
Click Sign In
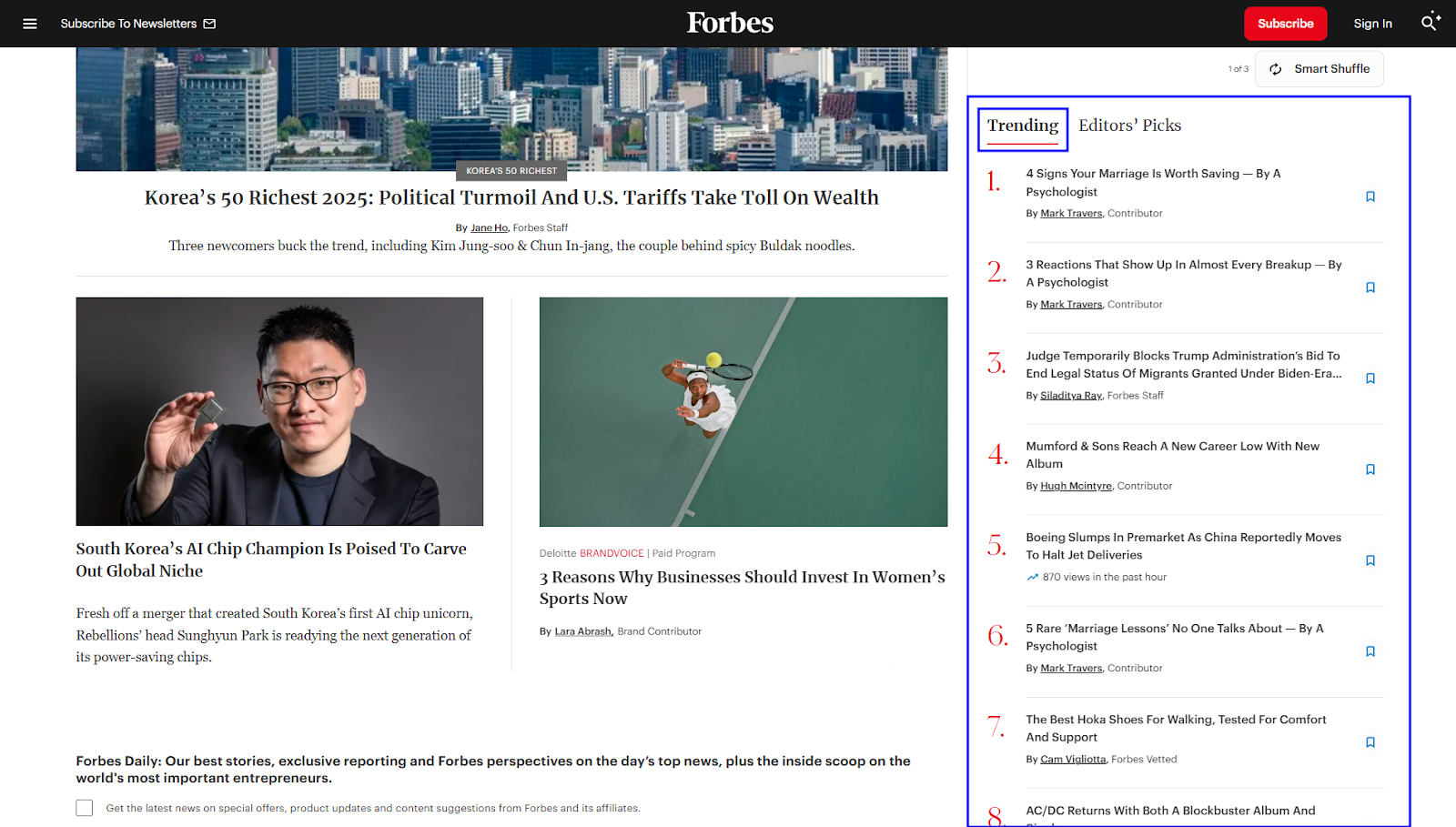[x=1372, y=24]
